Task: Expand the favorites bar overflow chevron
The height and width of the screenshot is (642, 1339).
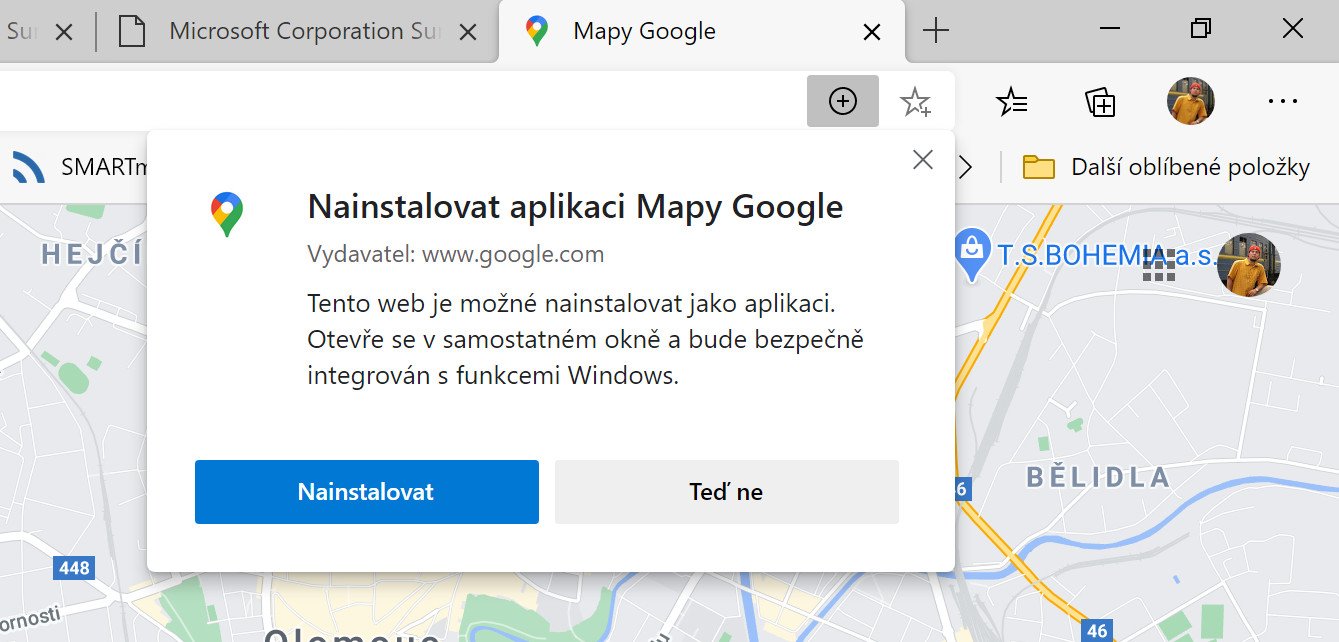Action: click(965, 167)
